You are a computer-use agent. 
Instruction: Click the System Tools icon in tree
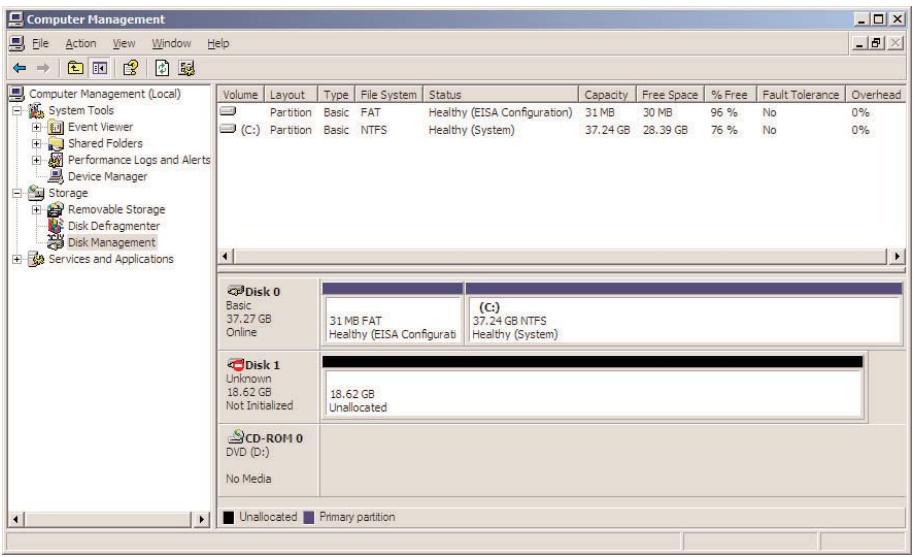tap(36, 110)
